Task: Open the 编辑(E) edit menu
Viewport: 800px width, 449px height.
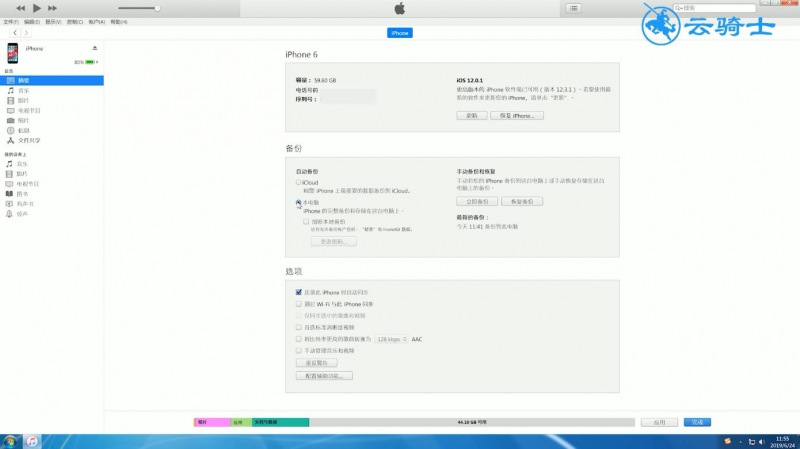Action: point(32,22)
